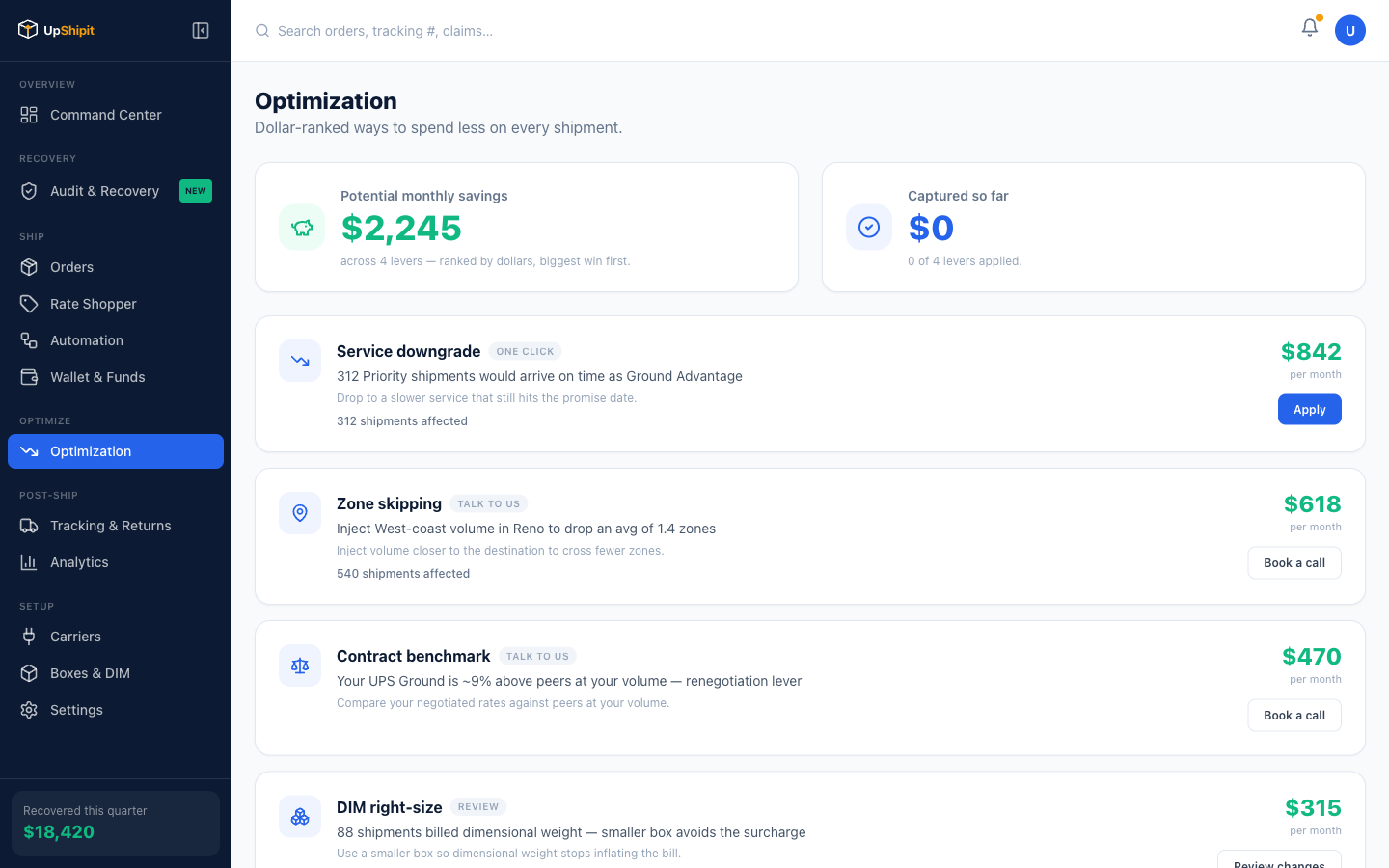Click the Command Center grid icon
This screenshot has height=868, width=1389.
tap(29, 115)
